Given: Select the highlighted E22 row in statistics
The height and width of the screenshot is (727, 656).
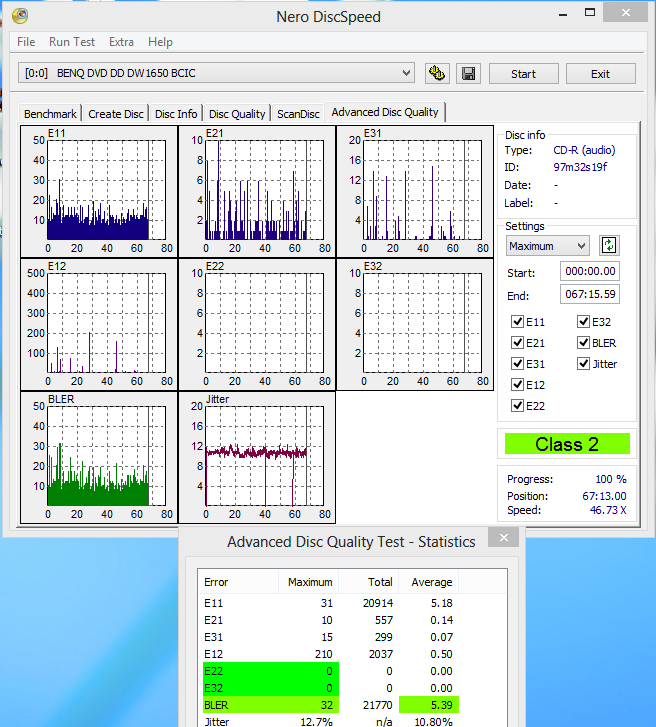Looking at the screenshot, I should (x=352, y=671).
